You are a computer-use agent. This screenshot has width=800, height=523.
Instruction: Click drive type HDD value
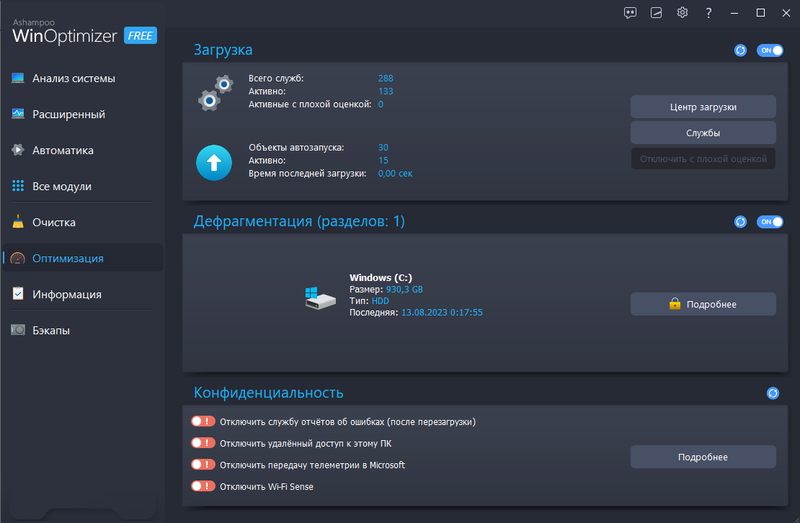click(380, 301)
